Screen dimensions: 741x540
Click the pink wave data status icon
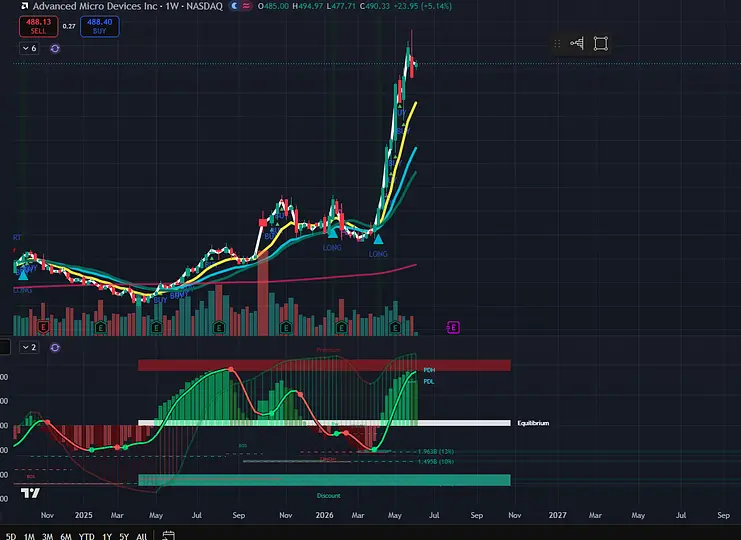(246, 6)
